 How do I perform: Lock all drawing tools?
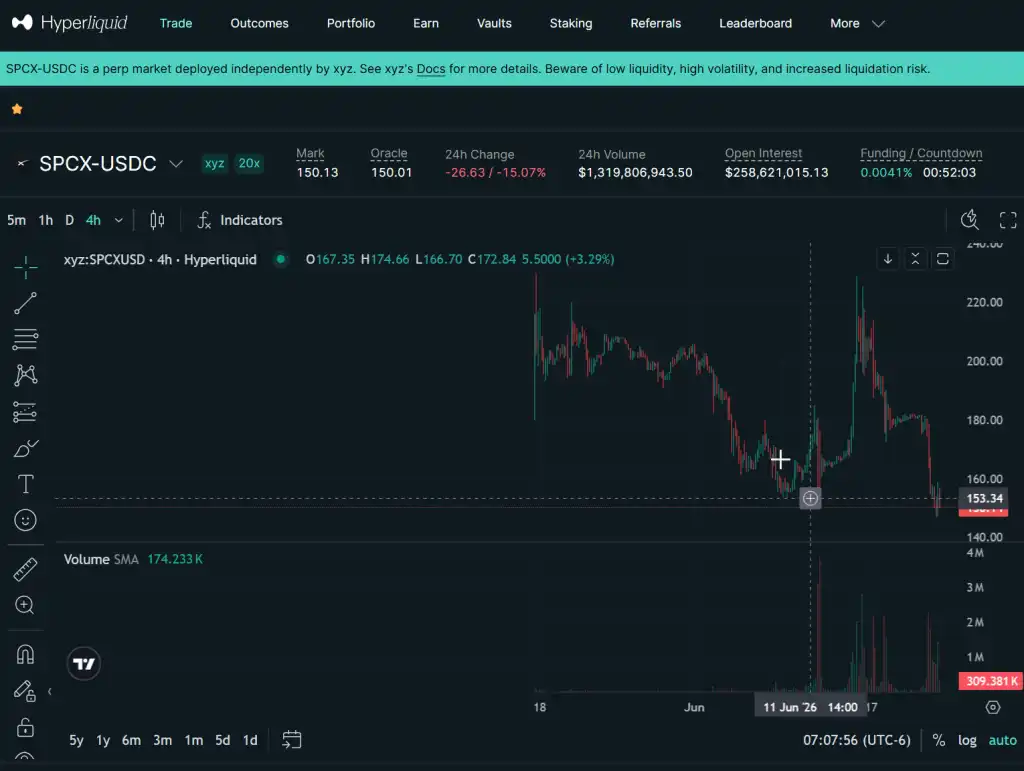coord(25,727)
